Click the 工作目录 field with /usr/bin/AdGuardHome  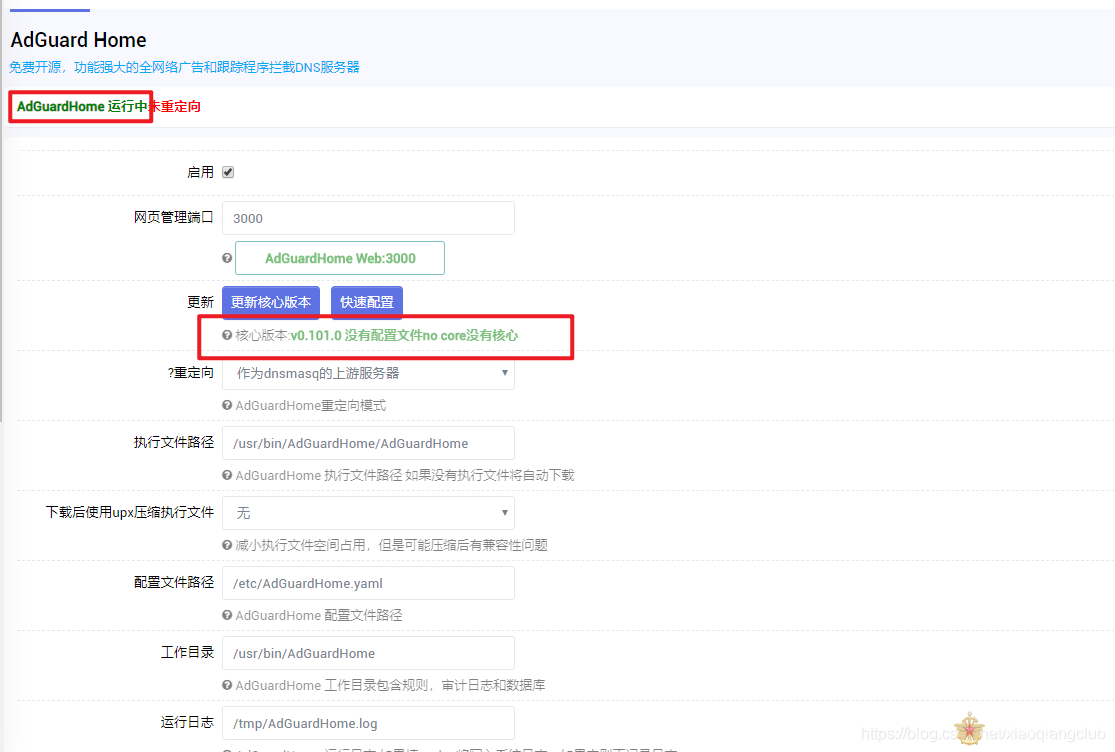[368, 653]
